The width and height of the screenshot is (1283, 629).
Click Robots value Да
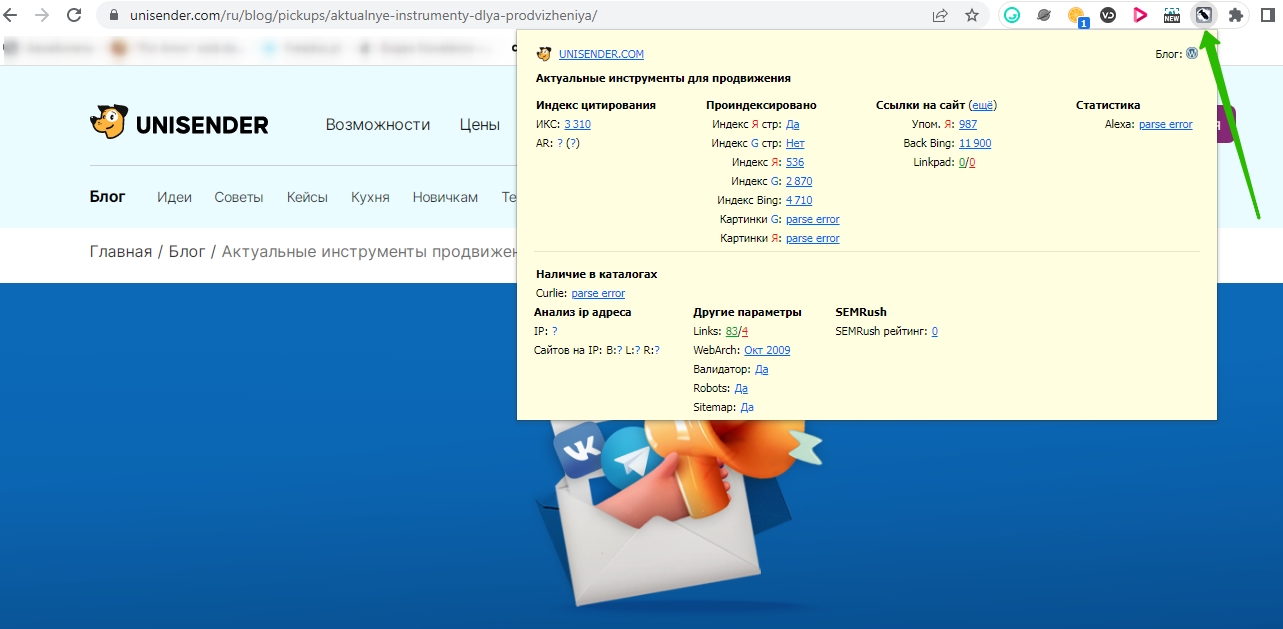tap(741, 388)
